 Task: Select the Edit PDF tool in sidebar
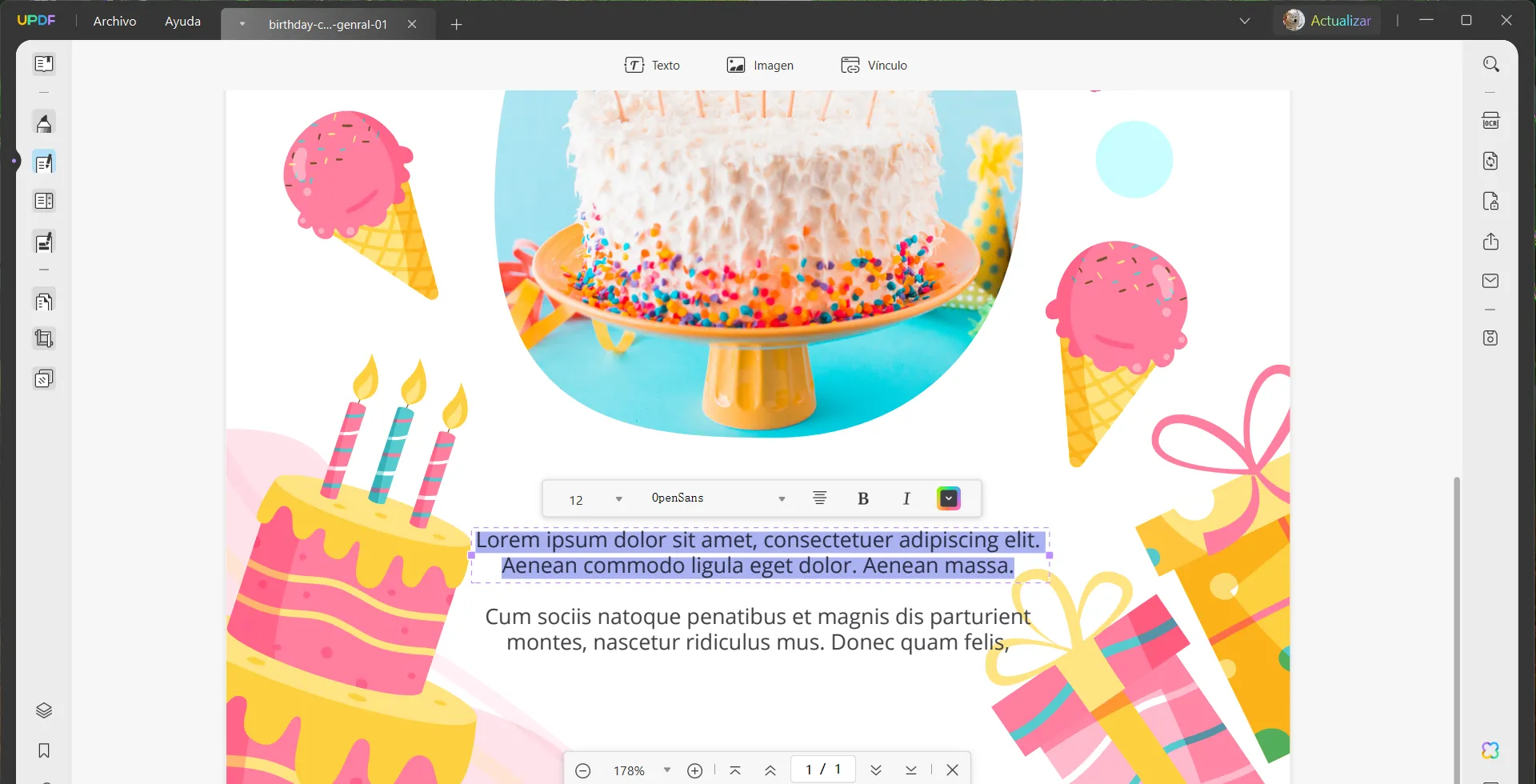coord(44,162)
